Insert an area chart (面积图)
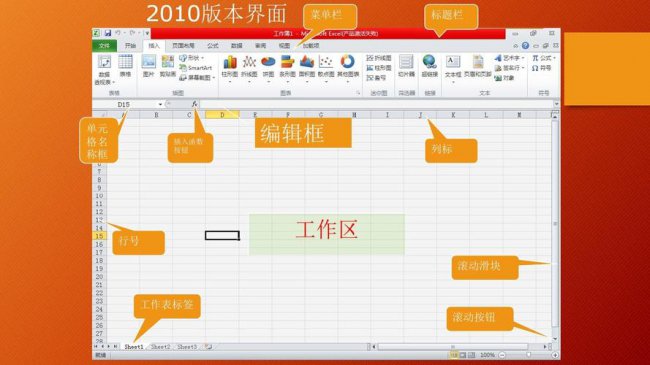This screenshot has height=365, width=650. click(307, 68)
